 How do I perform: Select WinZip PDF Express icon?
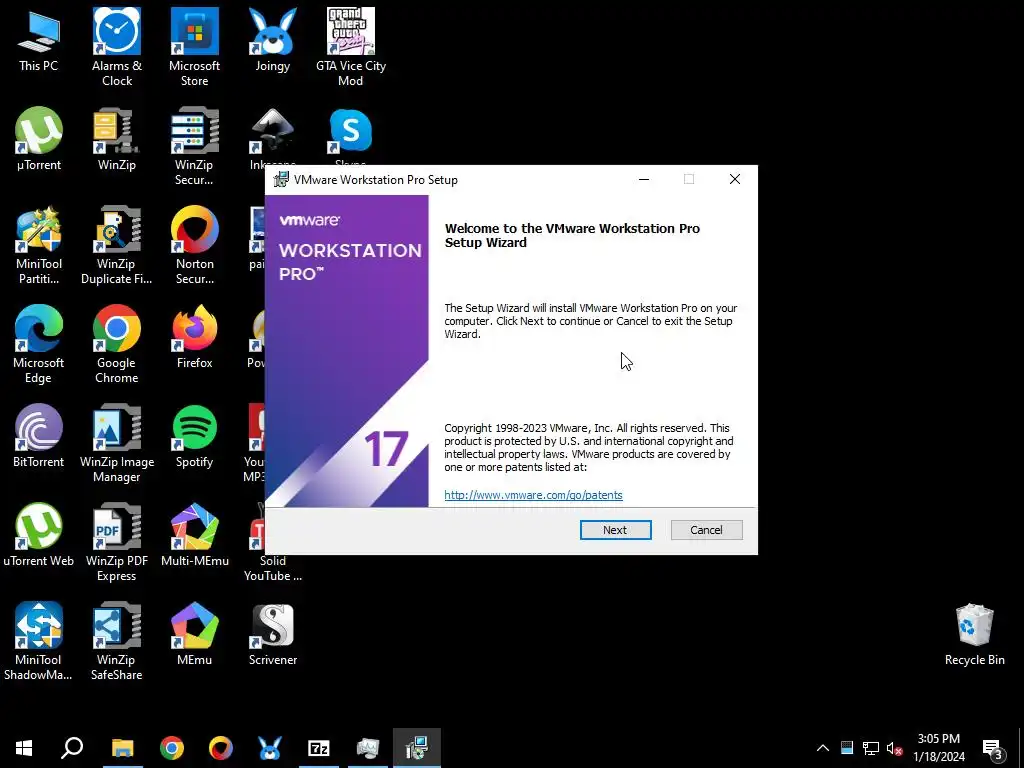point(117,542)
